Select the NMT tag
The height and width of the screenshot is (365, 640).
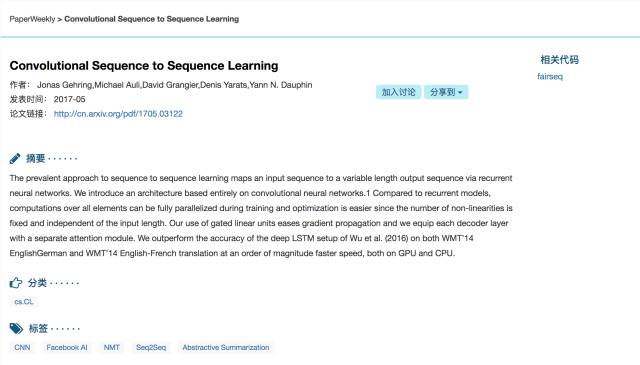coord(111,347)
